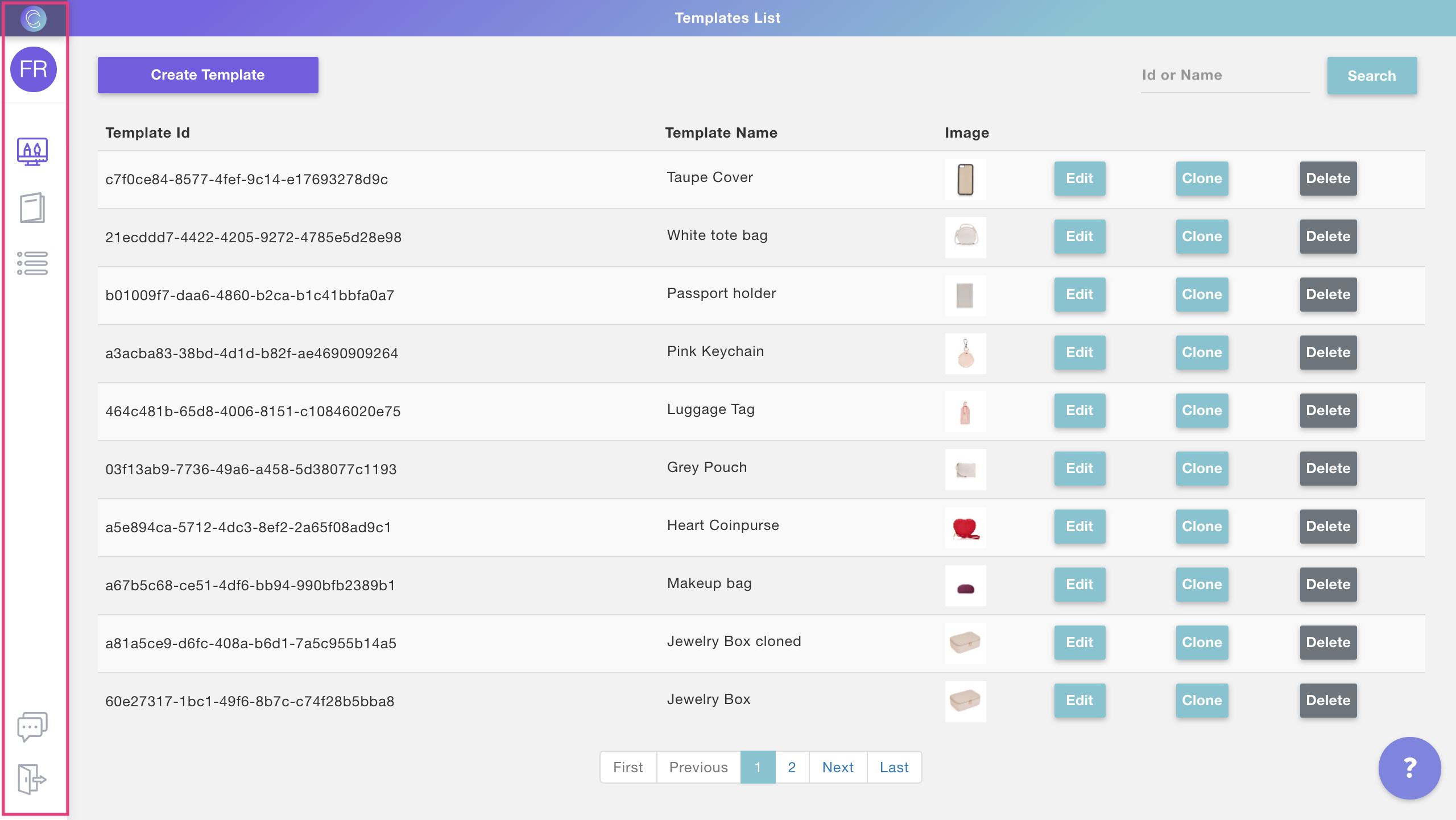Open the FR user profile avatar
1456x820 pixels.
click(34, 69)
